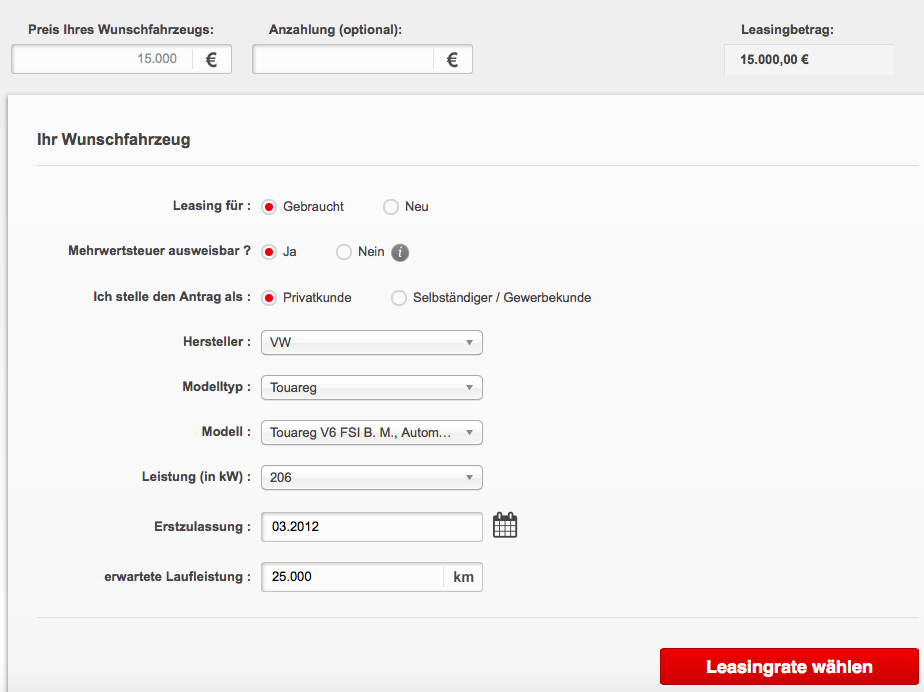The width and height of the screenshot is (924, 692).
Task: Open the Modelltyp dropdown showing Touareg
Action: (x=372, y=387)
